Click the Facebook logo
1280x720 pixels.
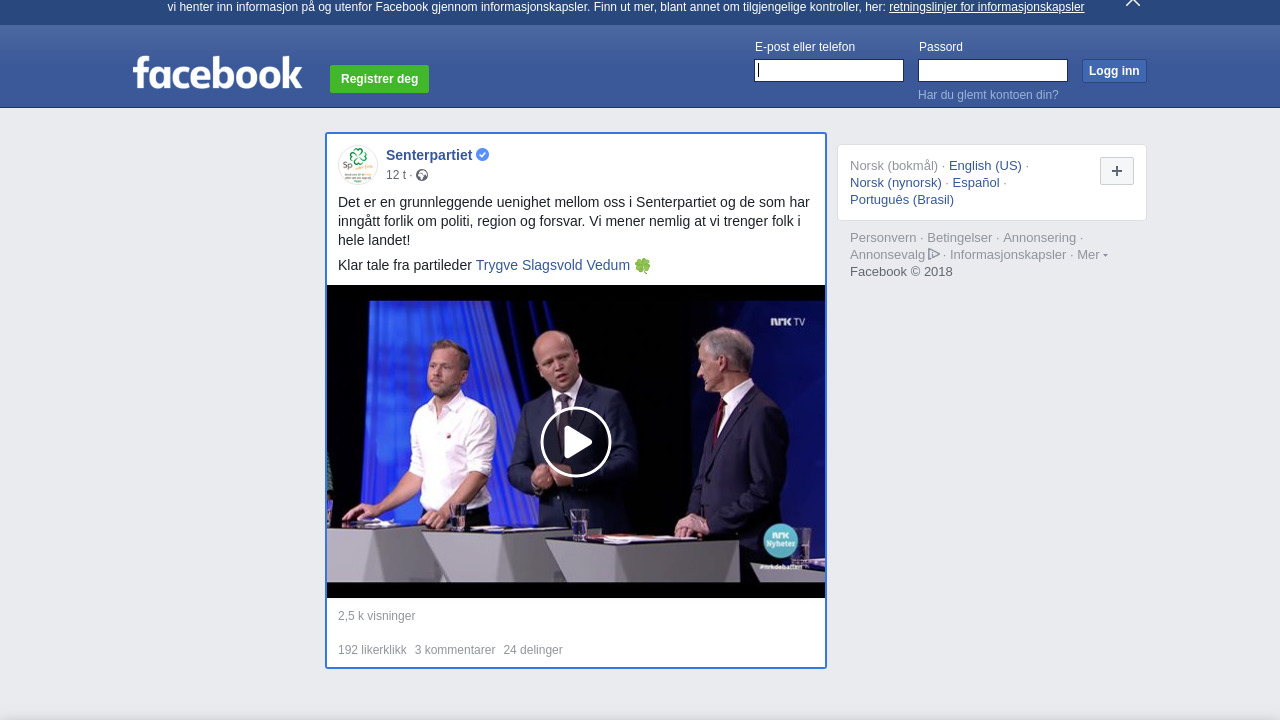pos(218,73)
